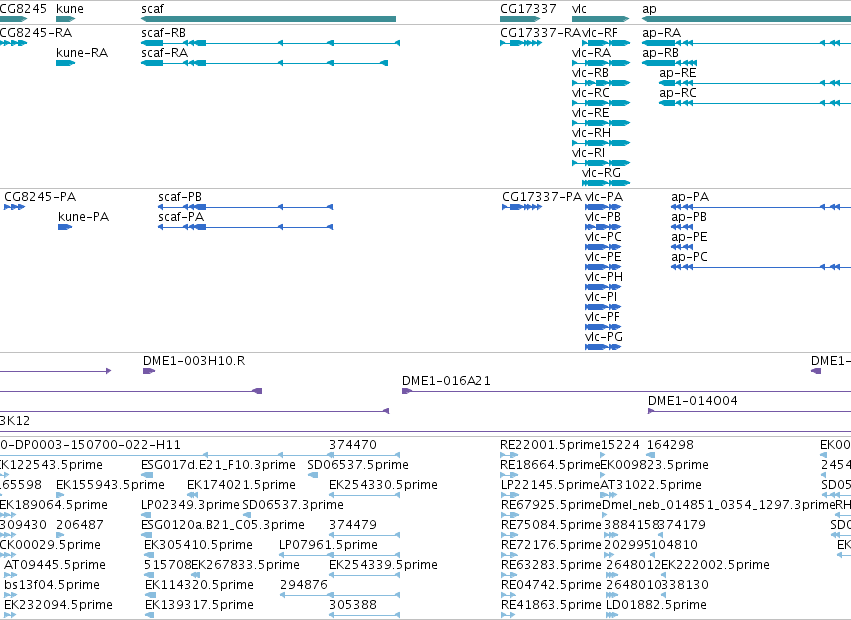Select the vlc gene label in top track
The height and width of the screenshot is (620, 851).
pos(579,9)
